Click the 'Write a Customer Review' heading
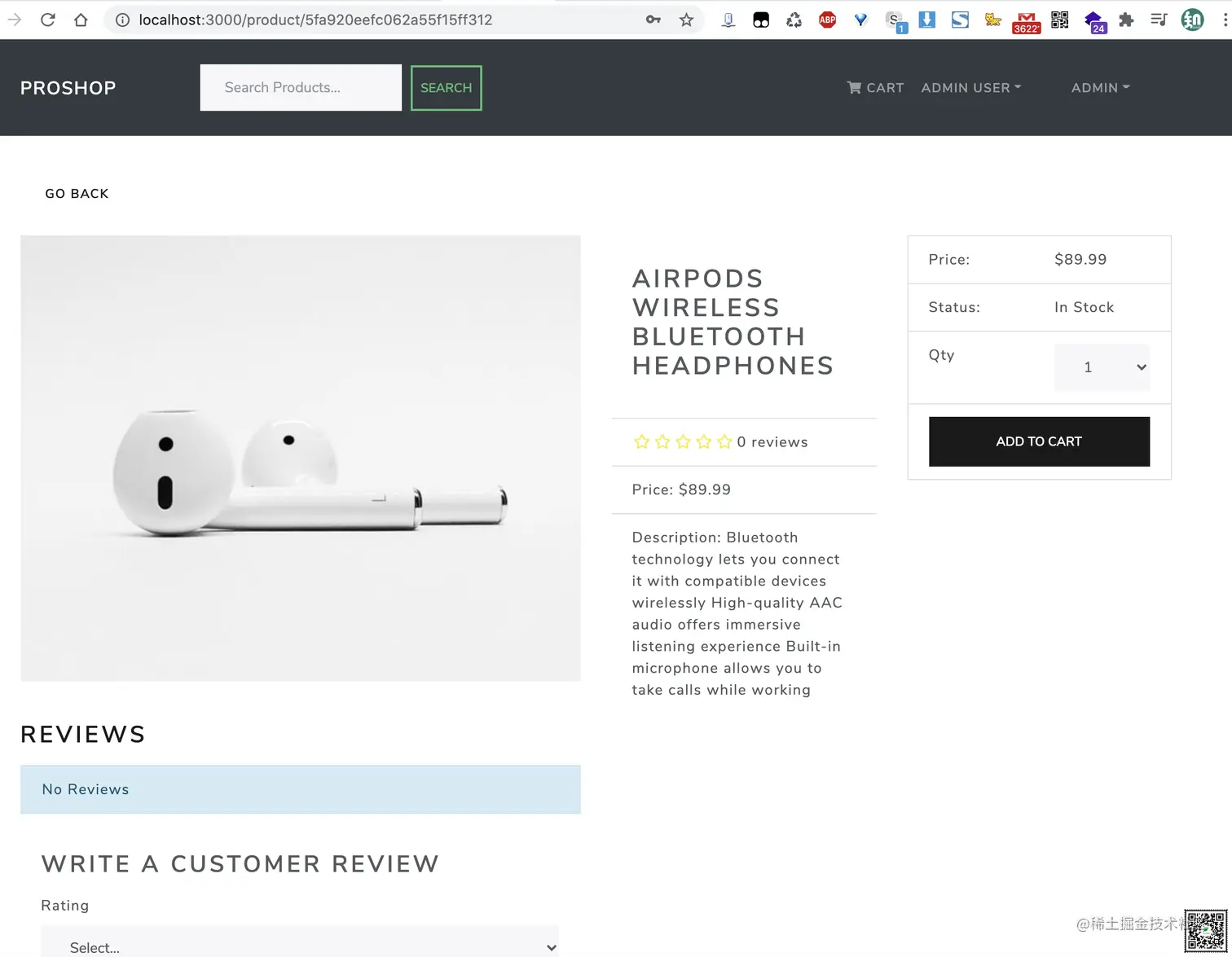This screenshot has width=1232, height=957. 240,863
